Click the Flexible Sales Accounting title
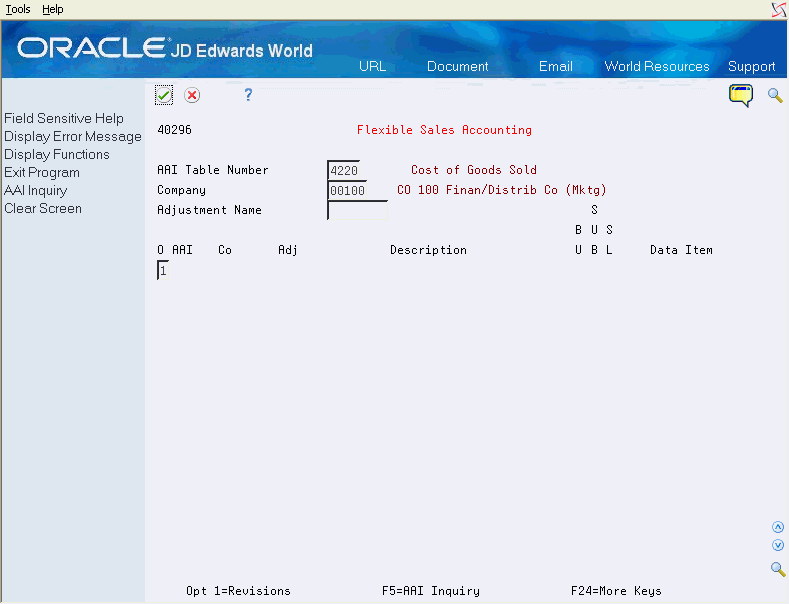789x604 pixels. (444, 130)
